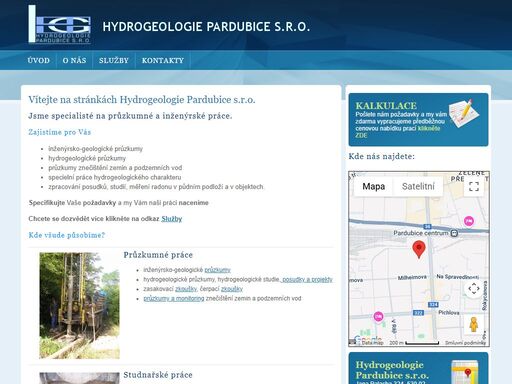
Task: Open the ÚVOD menu item
Action: [39, 60]
